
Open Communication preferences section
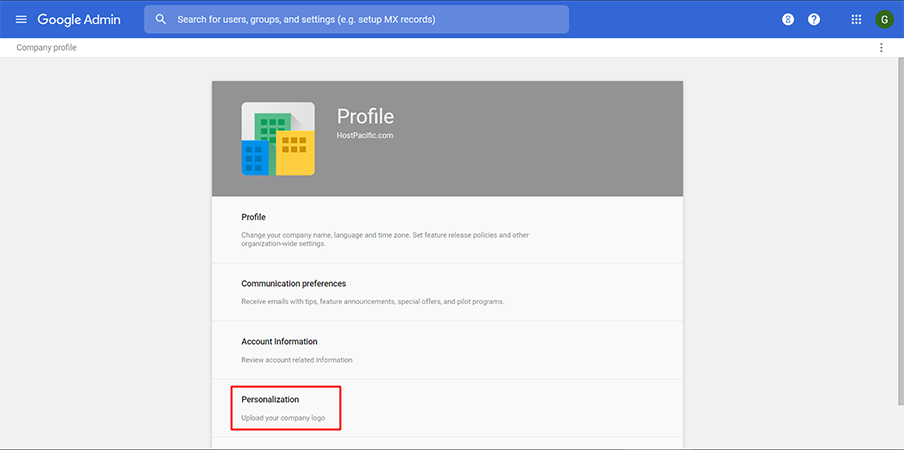(x=447, y=292)
